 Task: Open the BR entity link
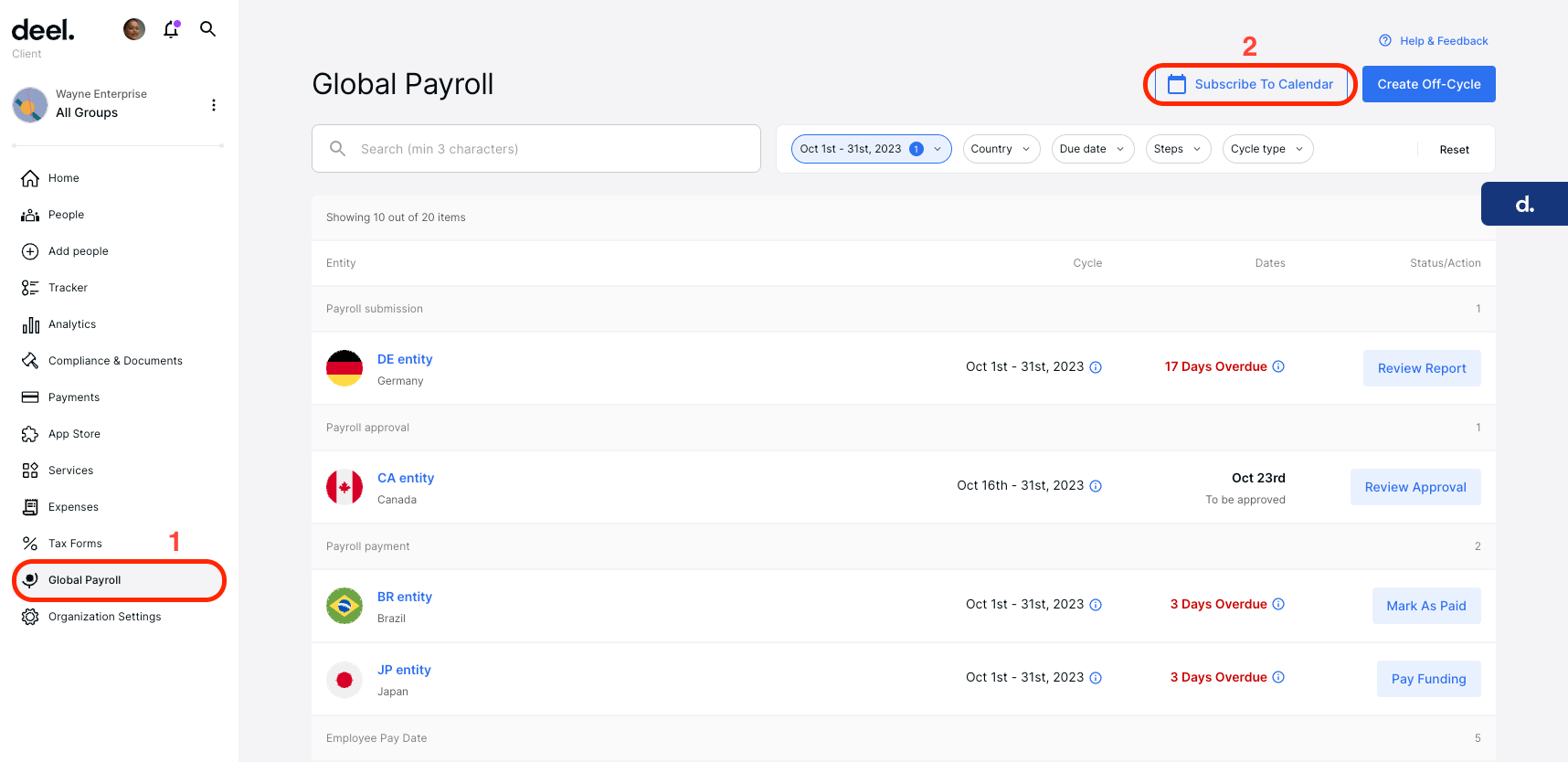[405, 597]
